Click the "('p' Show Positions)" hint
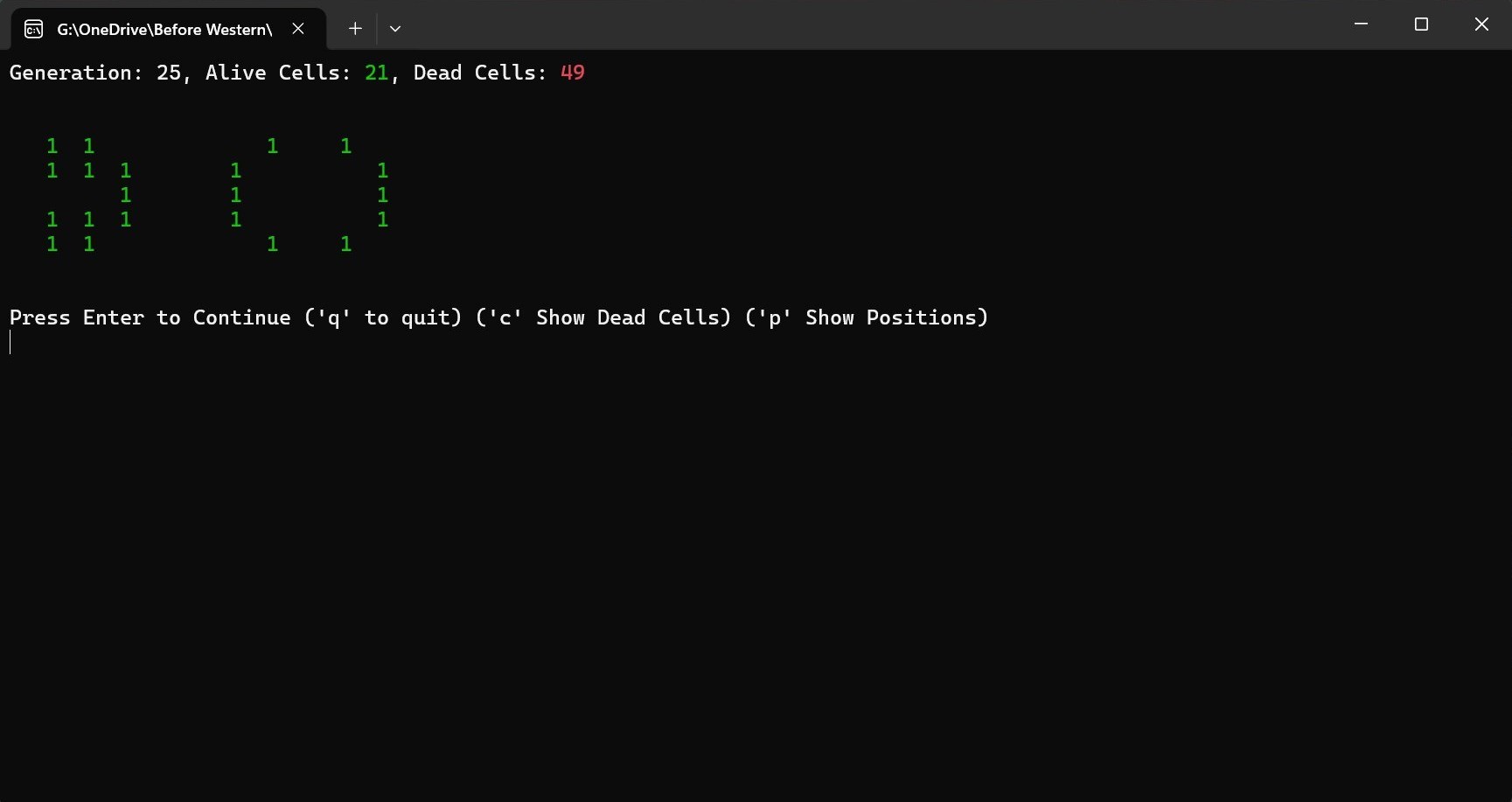The width and height of the screenshot is (1512, 802). pos(866,317)
